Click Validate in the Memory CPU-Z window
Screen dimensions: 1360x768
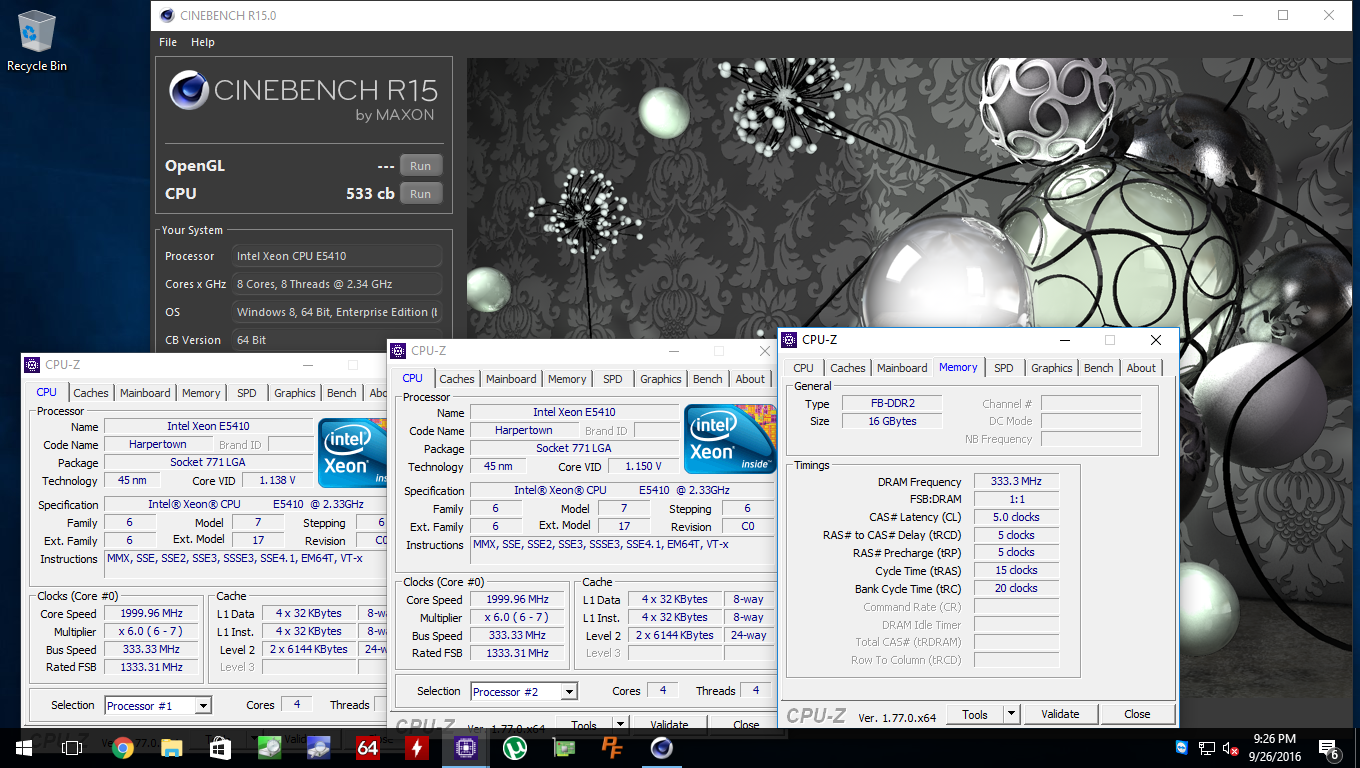click(1060, 714)
